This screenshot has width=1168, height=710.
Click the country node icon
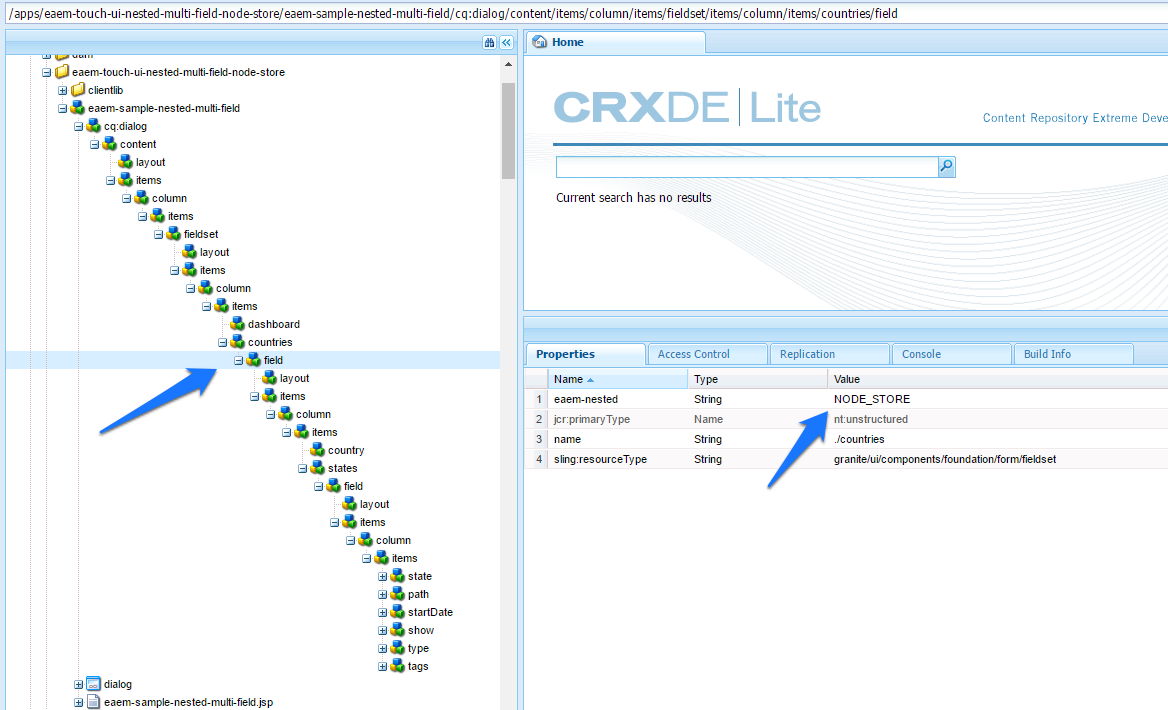click(x=318, y=450)
